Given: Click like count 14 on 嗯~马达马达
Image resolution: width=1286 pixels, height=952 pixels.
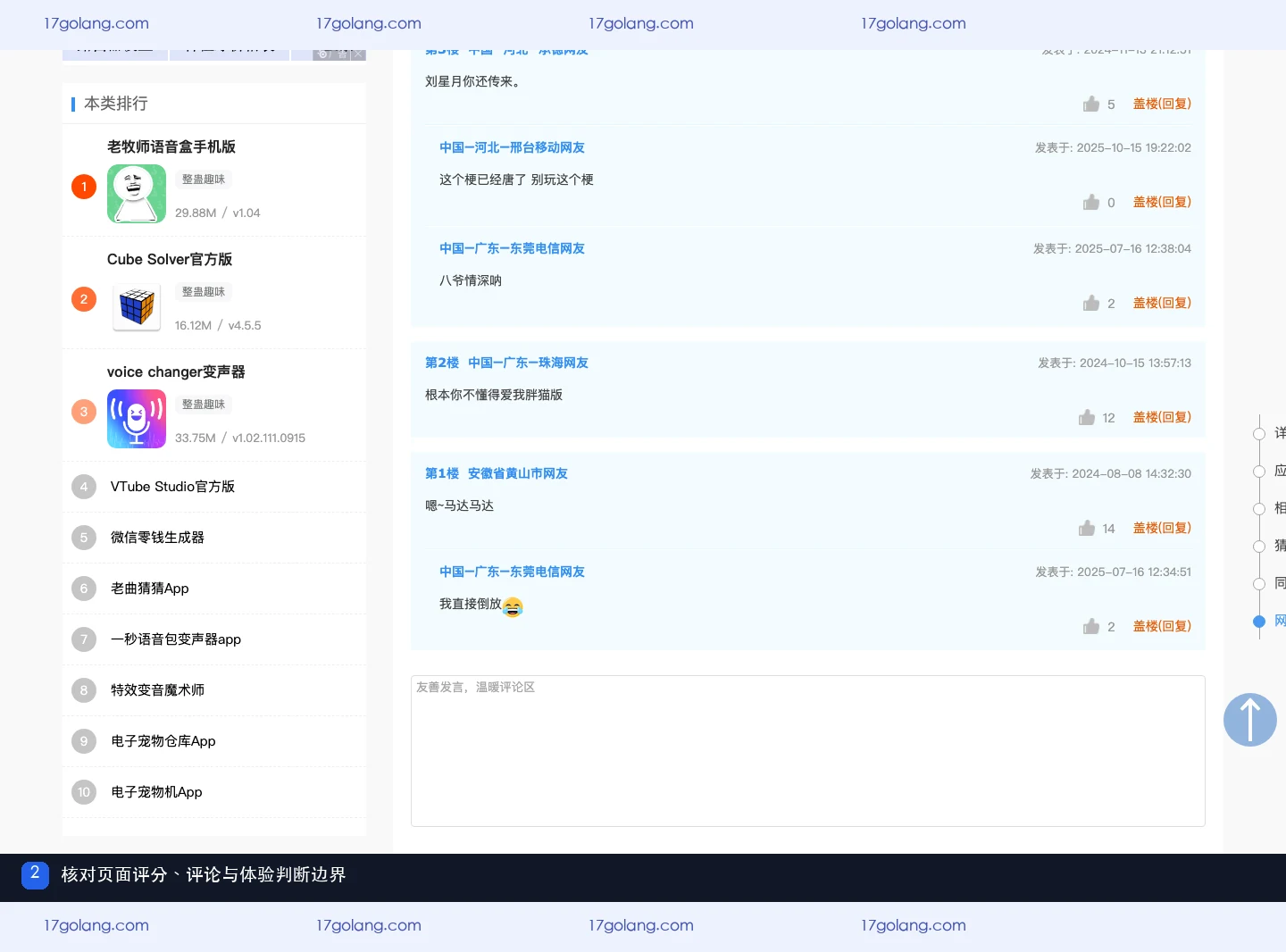Looking at the screenshot, I should click(1108, 529).
